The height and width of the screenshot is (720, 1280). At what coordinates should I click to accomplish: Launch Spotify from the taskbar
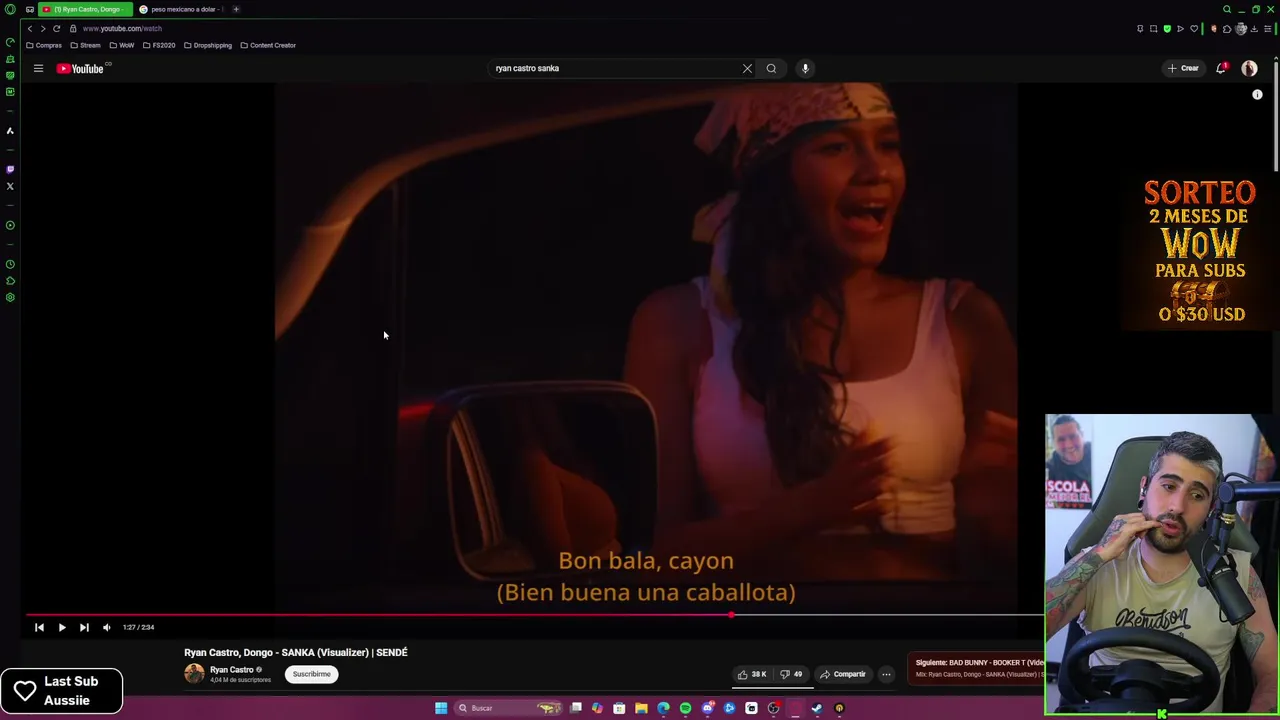click(x=685, y=708)
